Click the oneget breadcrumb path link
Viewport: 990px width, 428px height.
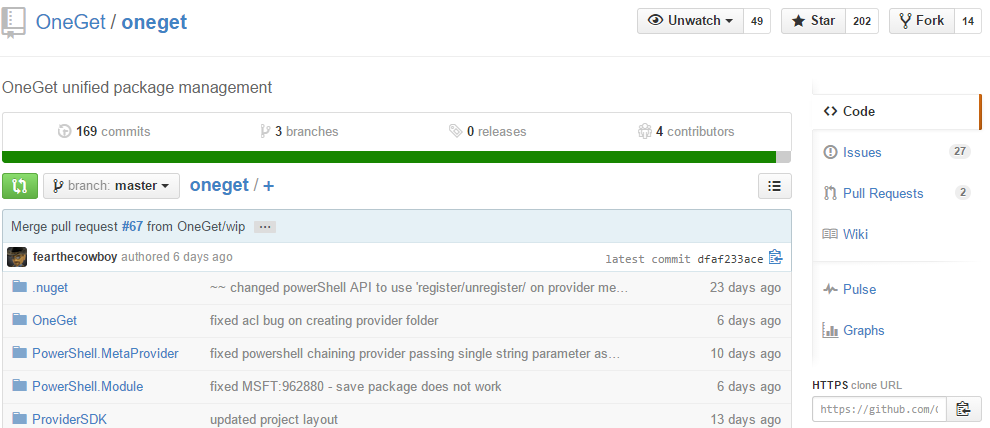[x=219, y=186]
